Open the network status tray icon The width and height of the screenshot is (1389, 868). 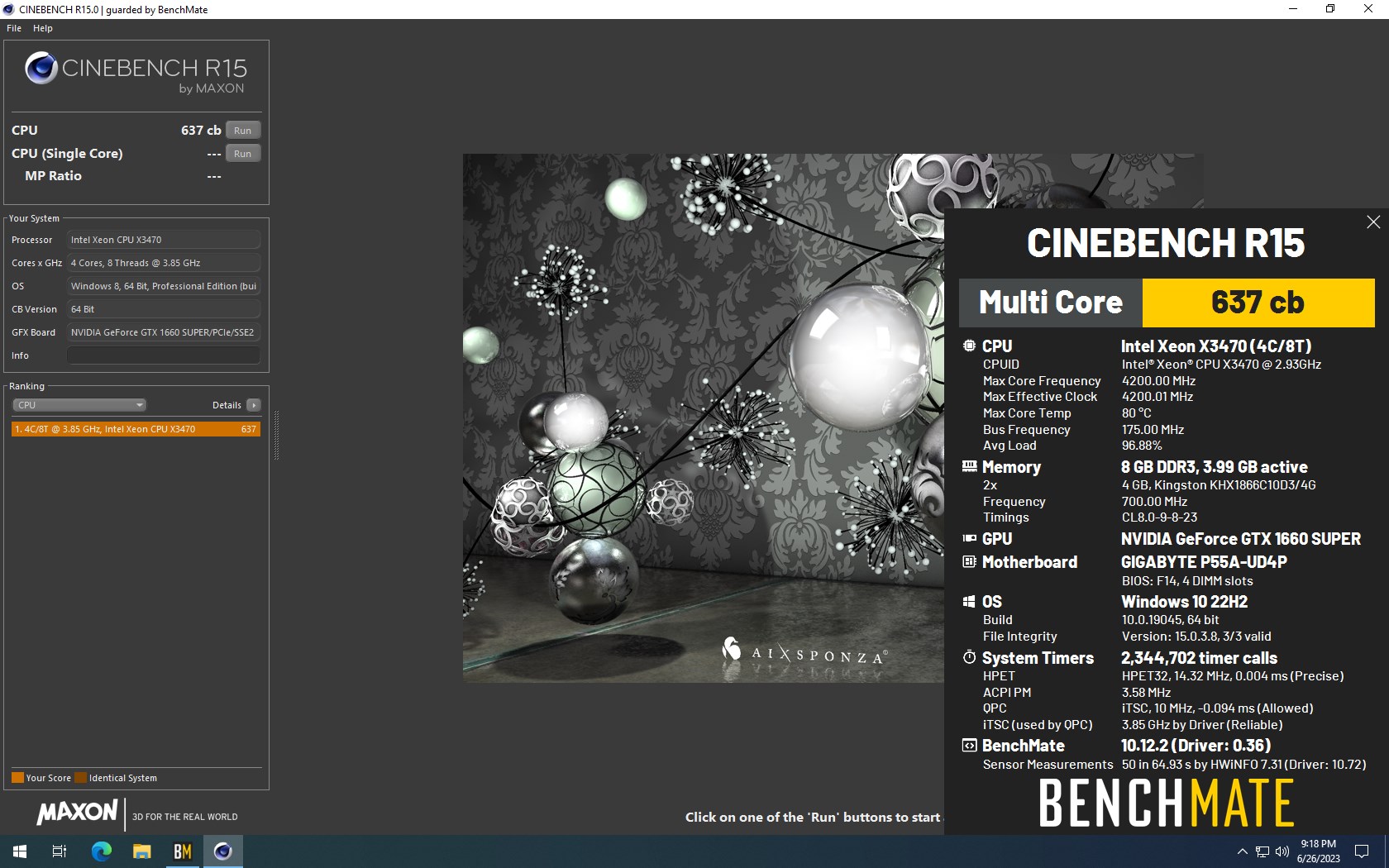point(1263,851)
